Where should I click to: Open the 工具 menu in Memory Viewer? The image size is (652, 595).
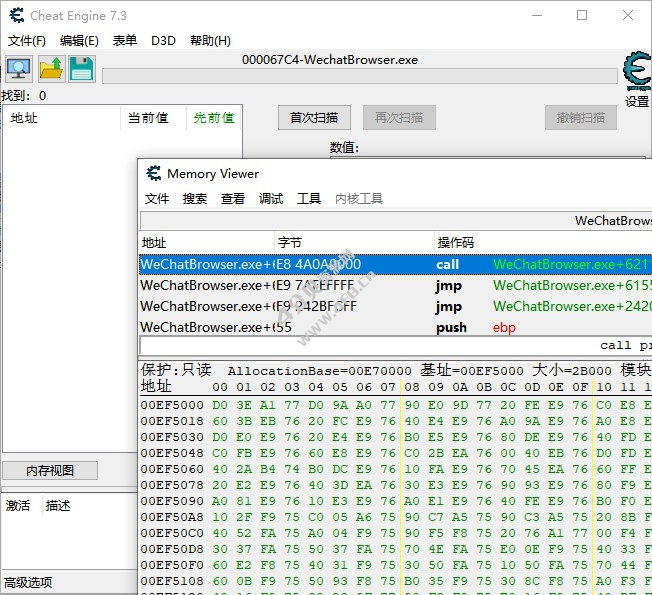pos(309,199)
